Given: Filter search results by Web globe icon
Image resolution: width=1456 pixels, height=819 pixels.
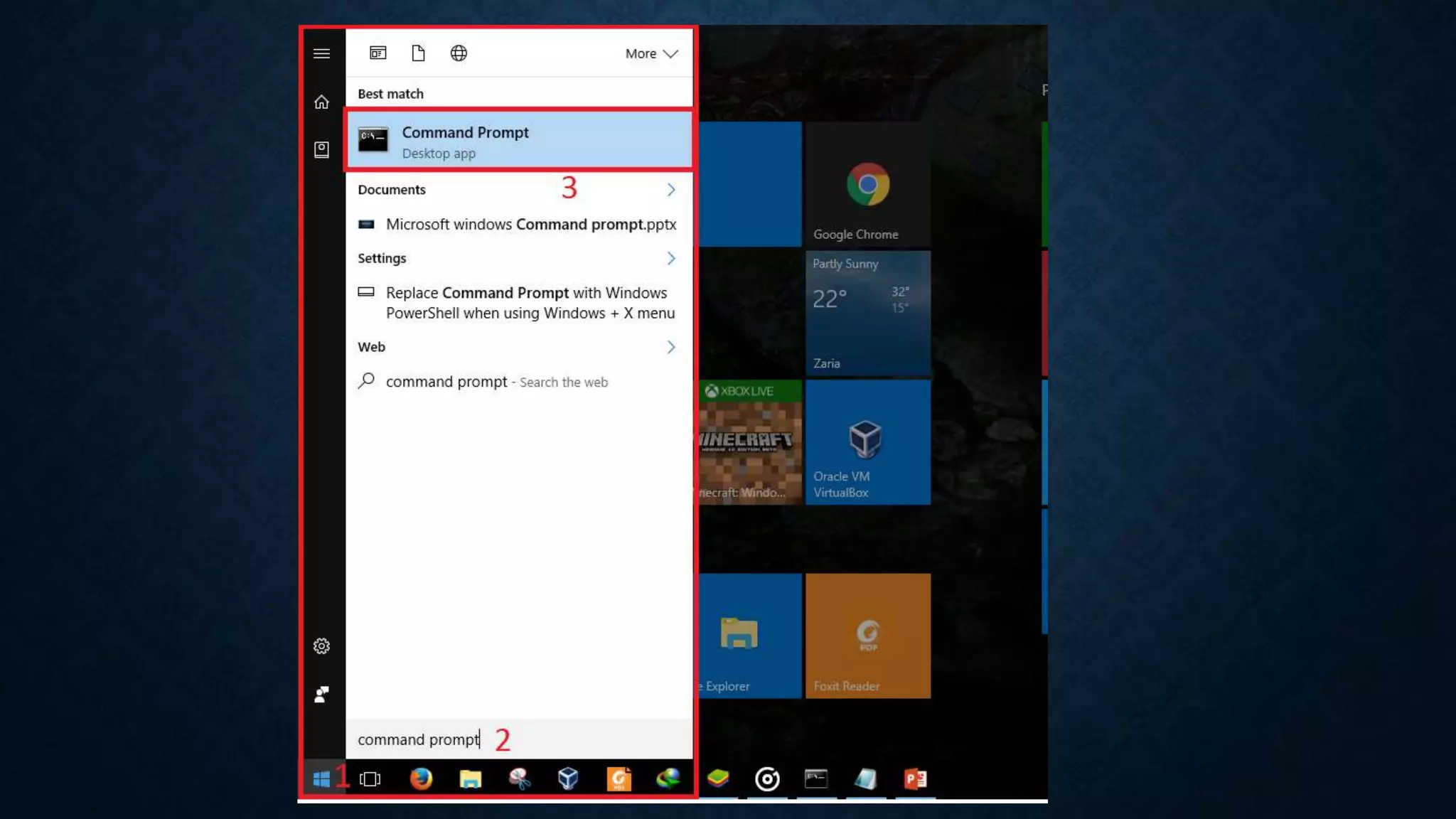Looking at the screenshot, I should click(x=459, y=53).
